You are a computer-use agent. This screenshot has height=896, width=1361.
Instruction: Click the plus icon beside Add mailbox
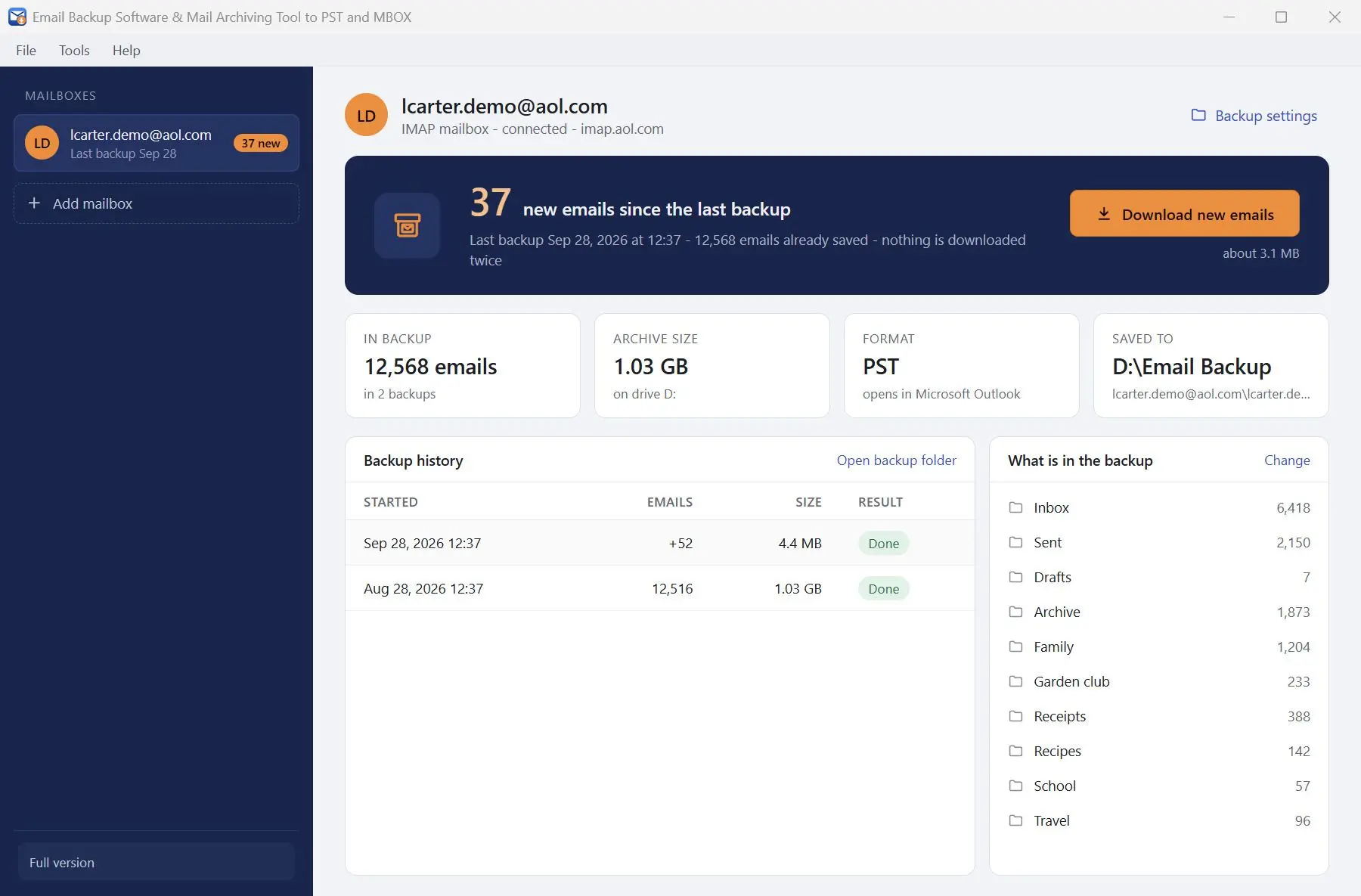tap(34, 203)
